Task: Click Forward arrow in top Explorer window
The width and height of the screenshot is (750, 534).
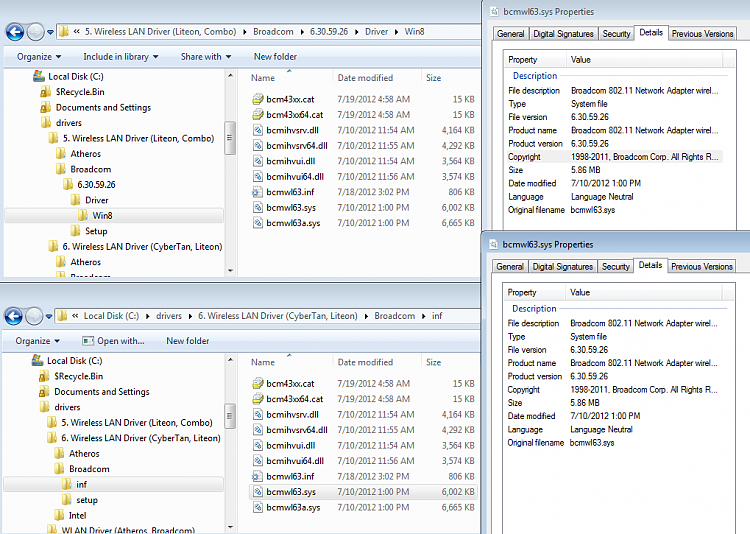Action: pyautogui.click(x=35, y=32)
